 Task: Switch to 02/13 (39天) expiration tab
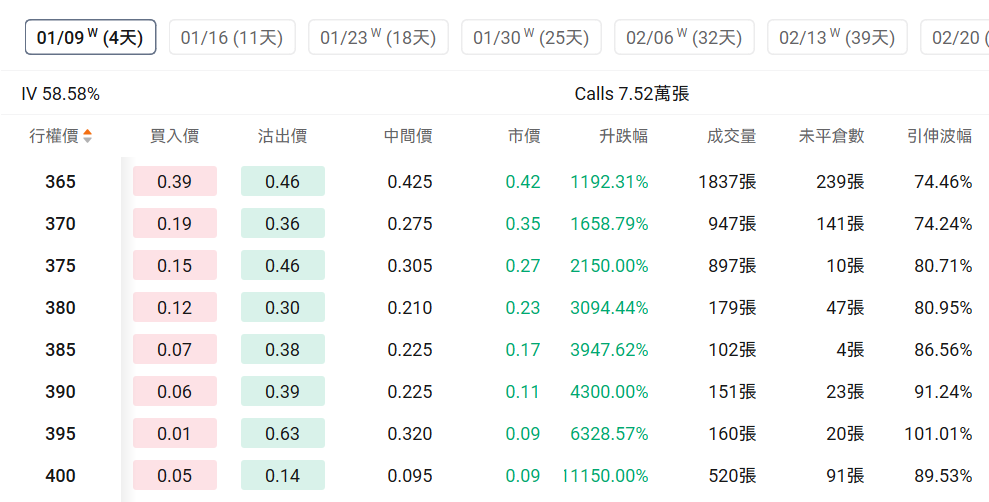(837, 38)
